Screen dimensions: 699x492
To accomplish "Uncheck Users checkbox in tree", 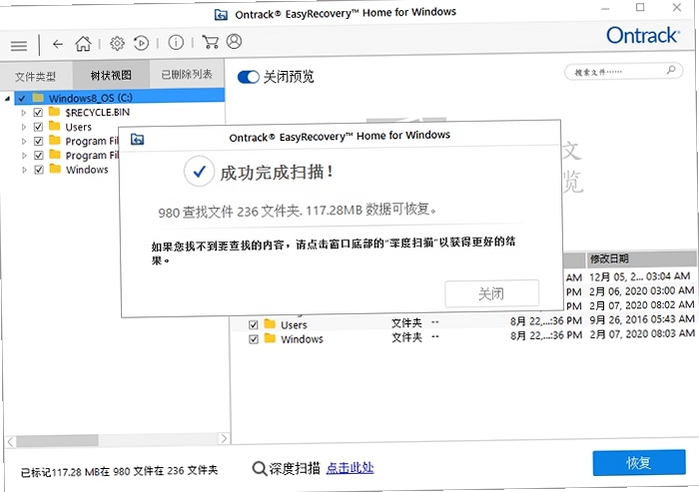I will pos(38,127).
